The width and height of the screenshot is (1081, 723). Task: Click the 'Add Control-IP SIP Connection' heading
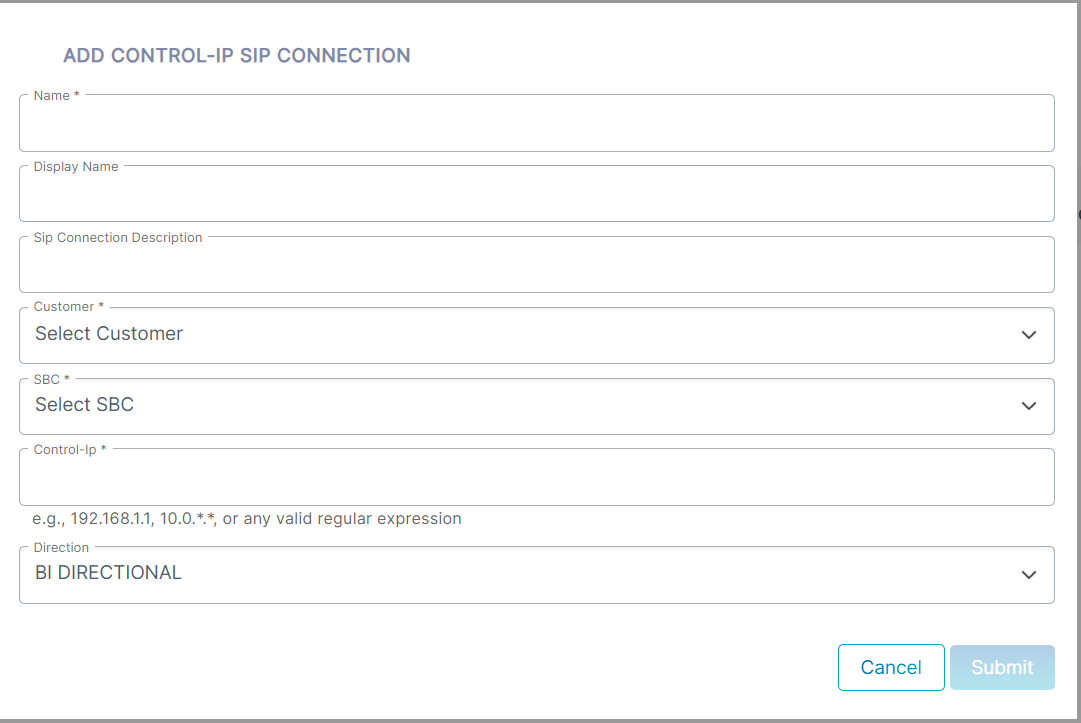click(x=236, y=56)
